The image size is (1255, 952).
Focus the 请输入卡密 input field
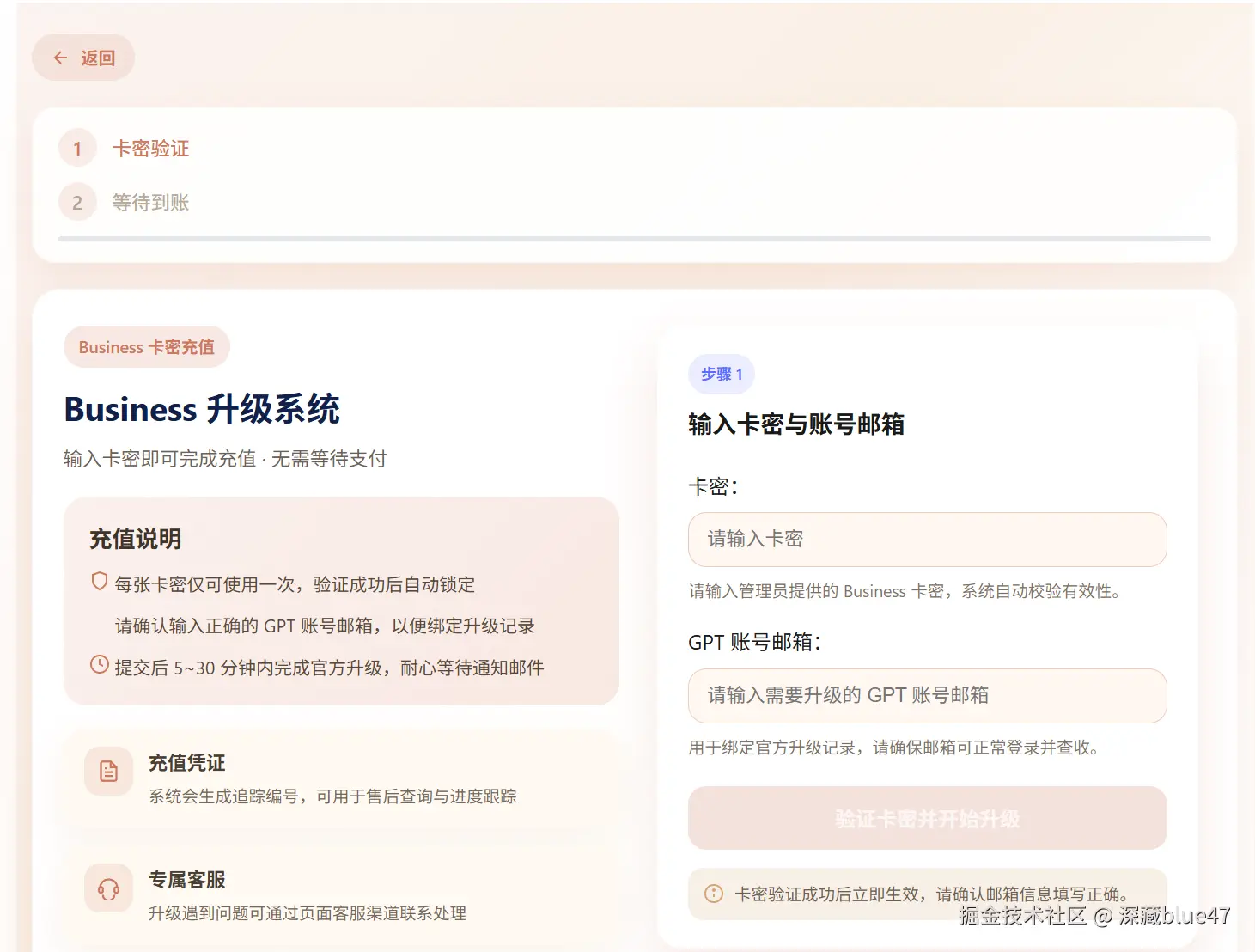pos(928,540)
